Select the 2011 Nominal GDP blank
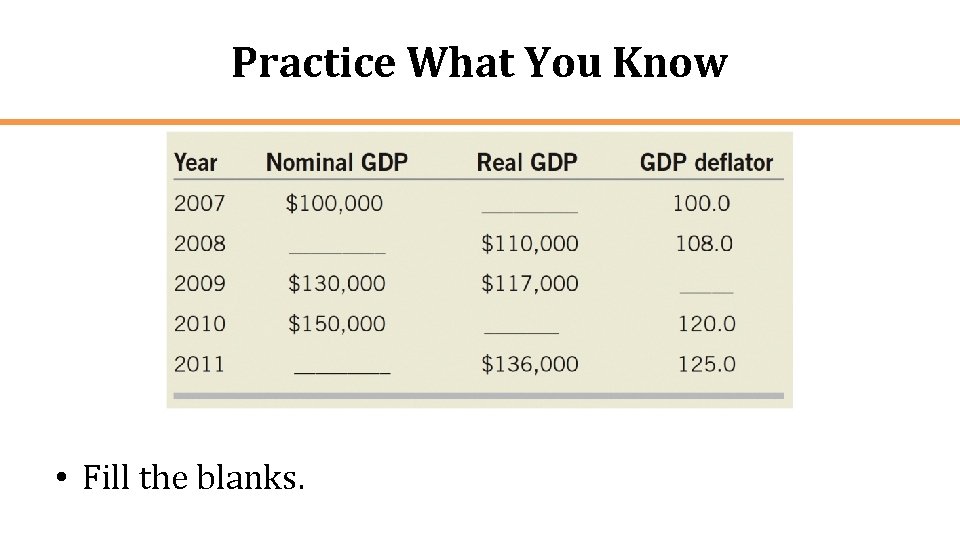This screenshot has width=960, height=540. [342, 369]
